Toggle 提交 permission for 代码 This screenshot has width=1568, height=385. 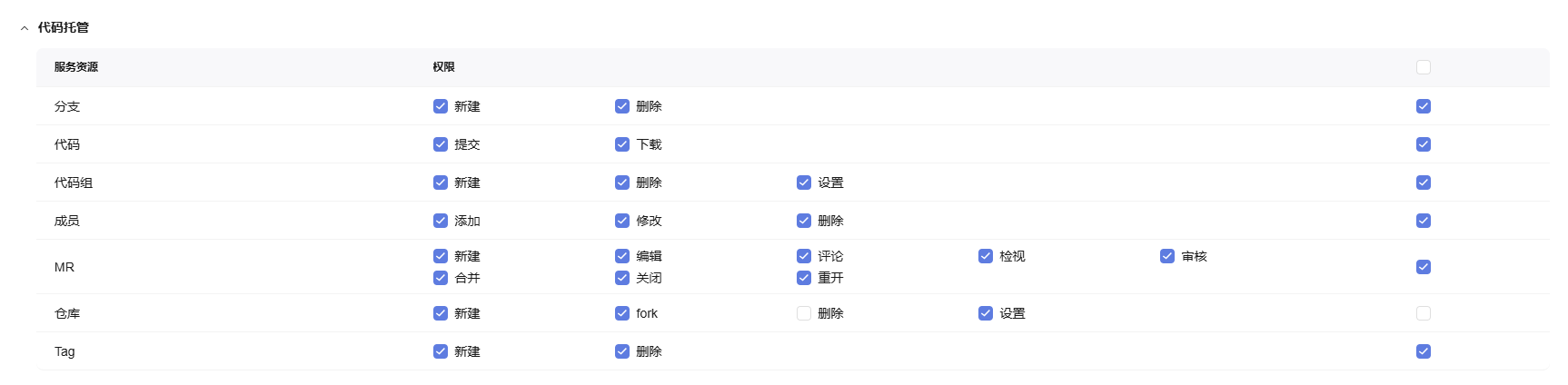coord(441,144)
